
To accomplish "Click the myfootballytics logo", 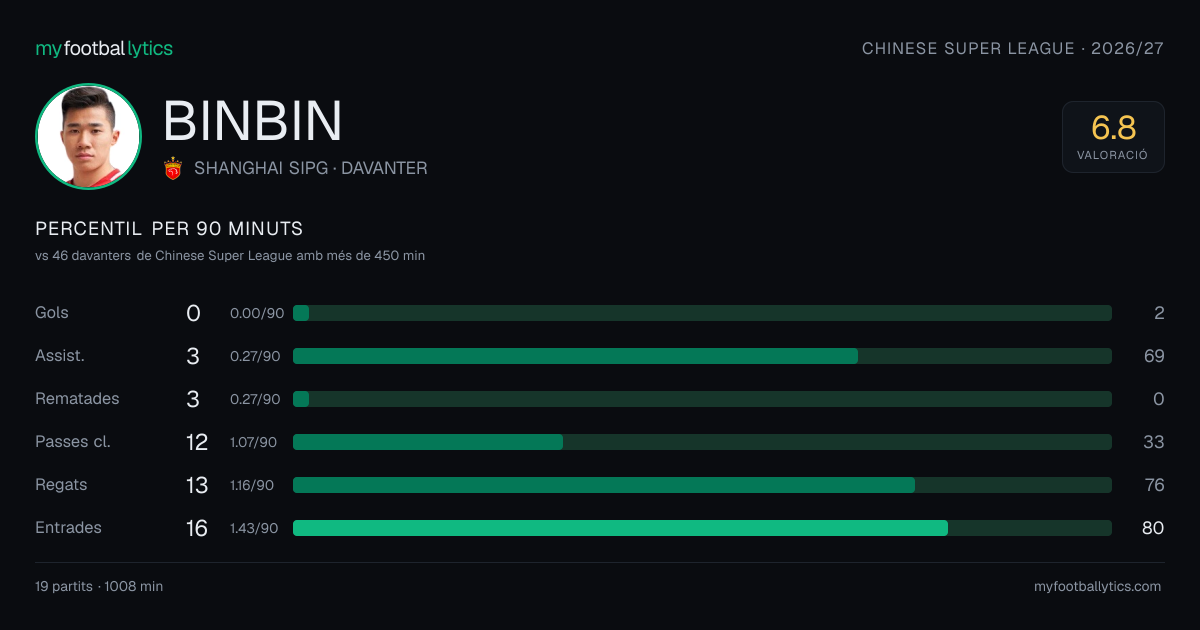I will coord(104,48).
